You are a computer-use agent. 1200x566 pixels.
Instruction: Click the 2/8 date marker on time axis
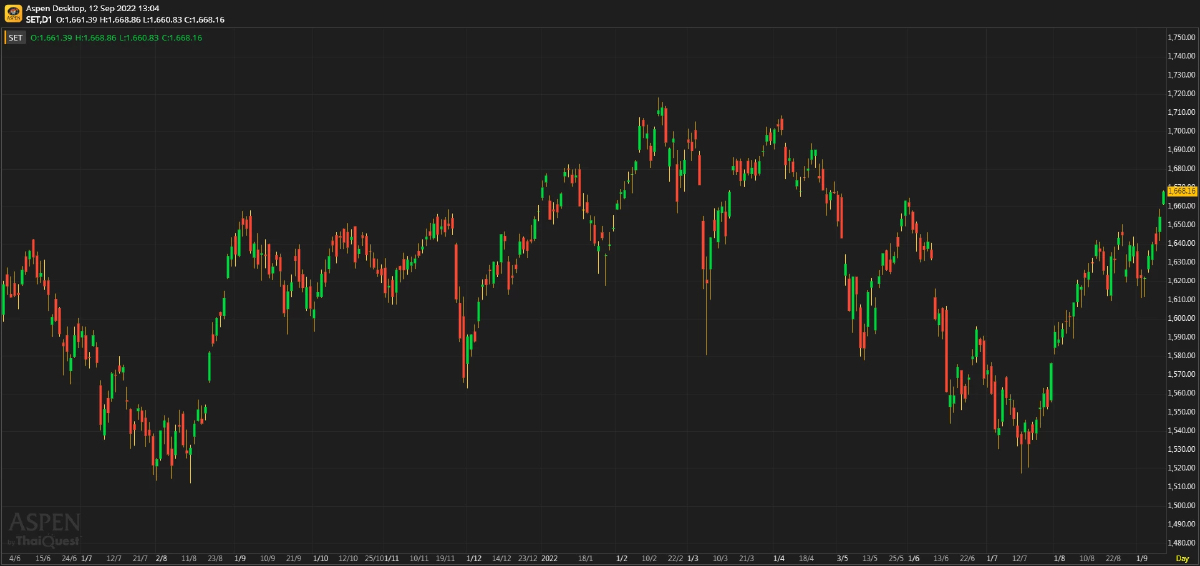[x=162, y=558]
